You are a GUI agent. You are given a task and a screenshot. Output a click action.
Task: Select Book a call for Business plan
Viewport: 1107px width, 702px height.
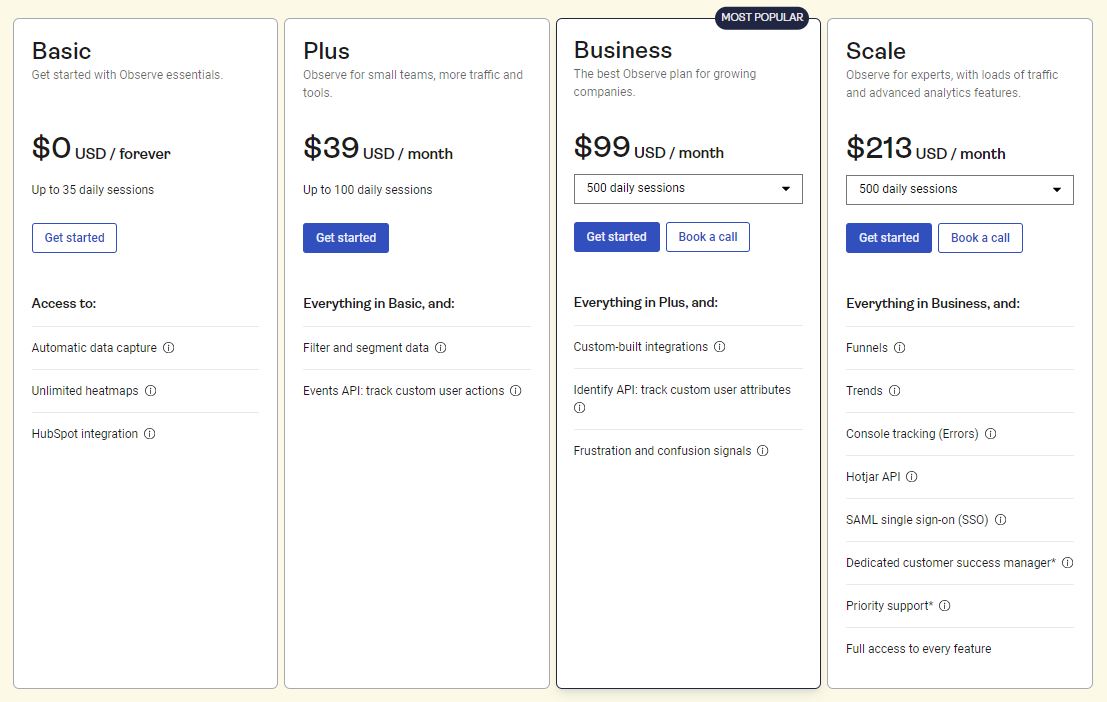[708, 237]
